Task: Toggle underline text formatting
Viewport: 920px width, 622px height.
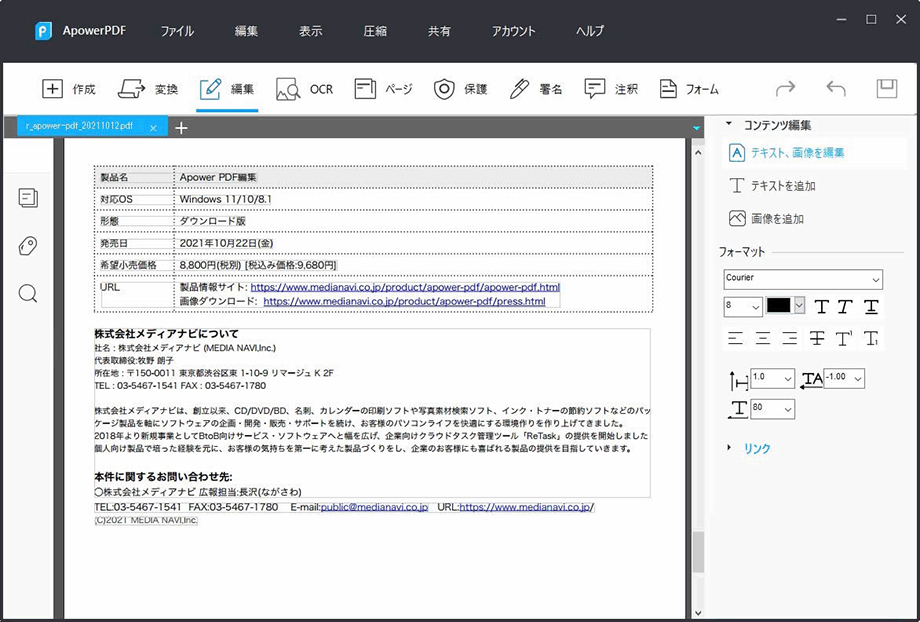Action: tap(871, 306)
